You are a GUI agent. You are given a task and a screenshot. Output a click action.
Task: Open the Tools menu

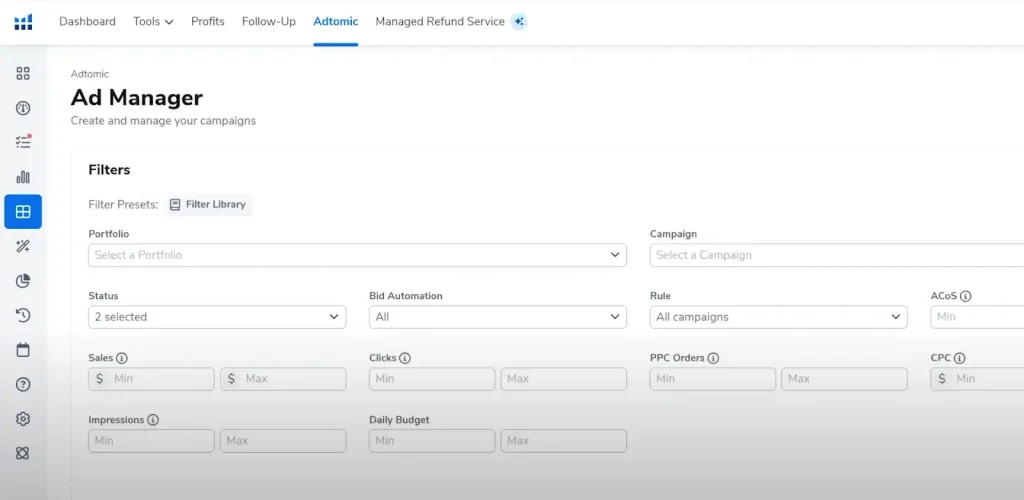(x=153, y=21)
